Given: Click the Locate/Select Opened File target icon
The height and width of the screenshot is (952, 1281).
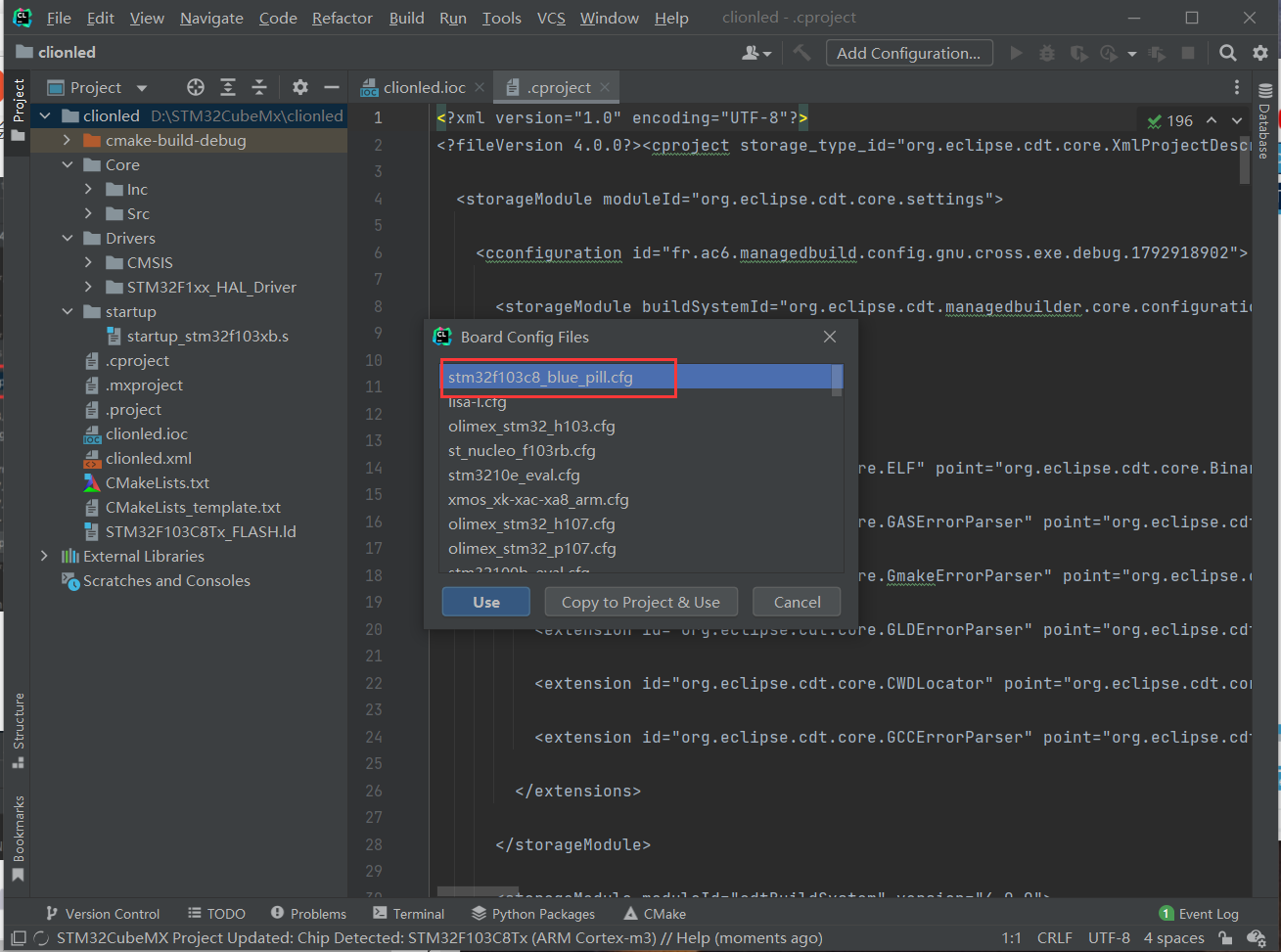Looking at the screenshot, I should (196, 87).
